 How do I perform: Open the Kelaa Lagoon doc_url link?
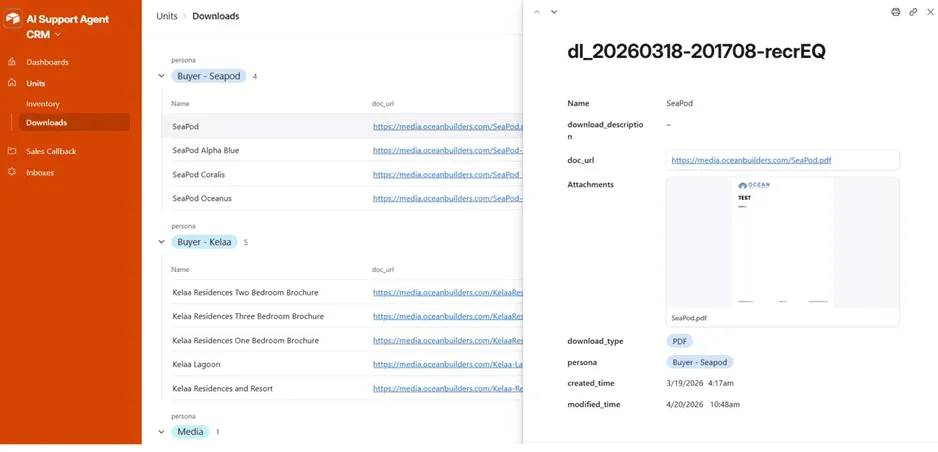[x=448, y=364]
